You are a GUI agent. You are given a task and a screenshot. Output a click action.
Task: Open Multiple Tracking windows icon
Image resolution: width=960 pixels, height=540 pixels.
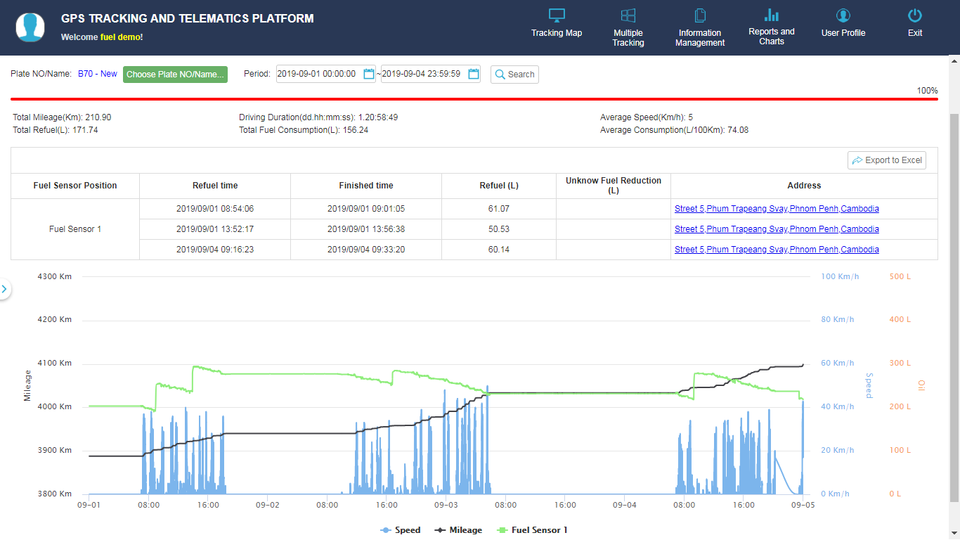628,16
